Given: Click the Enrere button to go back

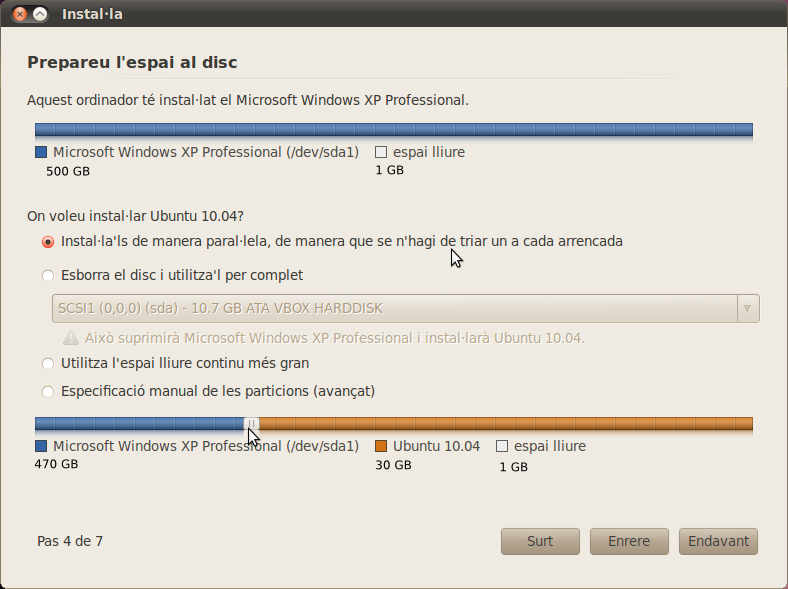Looking at the screenshot, I should coord(629,541).
